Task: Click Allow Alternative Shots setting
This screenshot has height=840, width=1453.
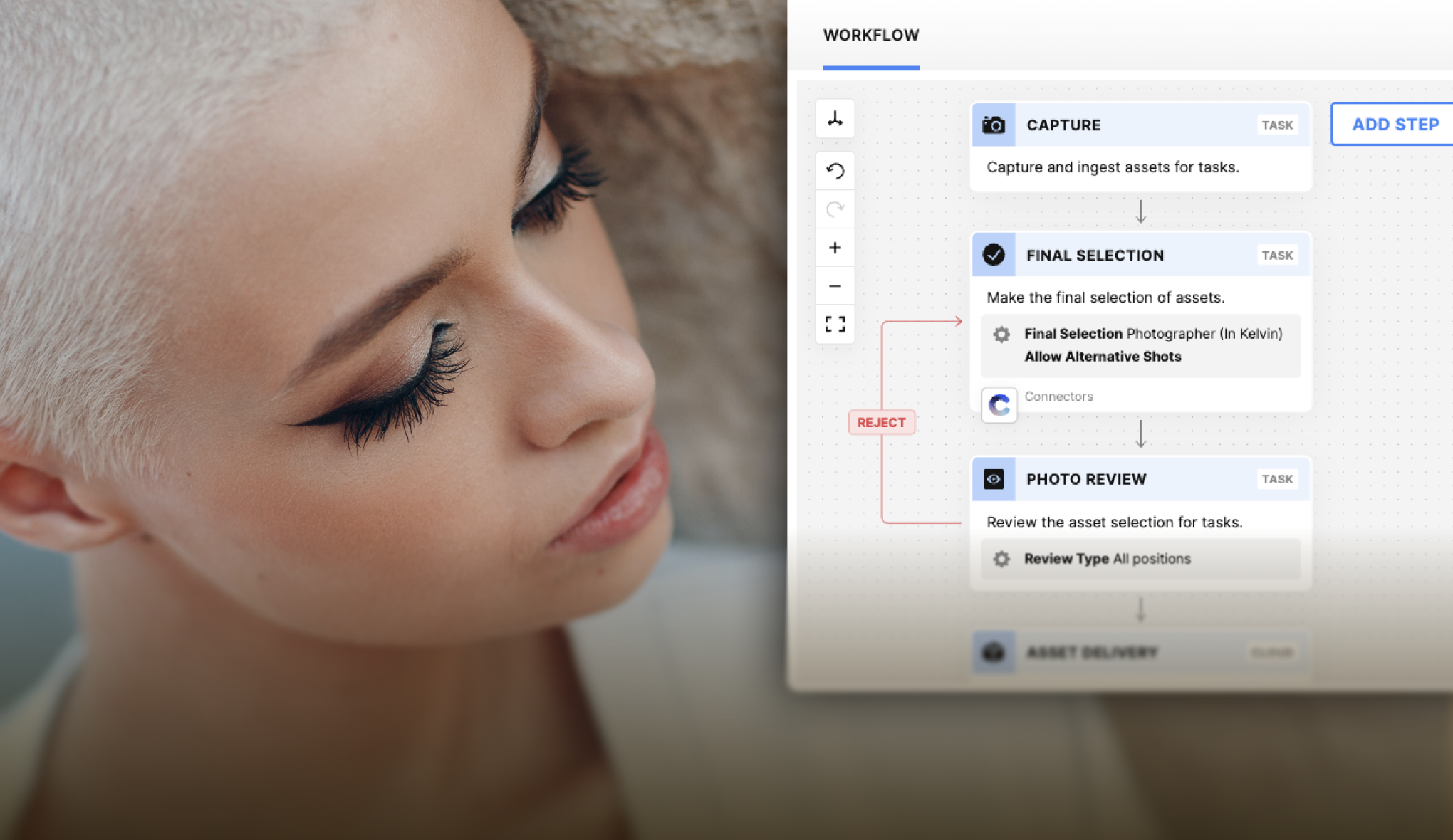Action: pos(1103,357)
